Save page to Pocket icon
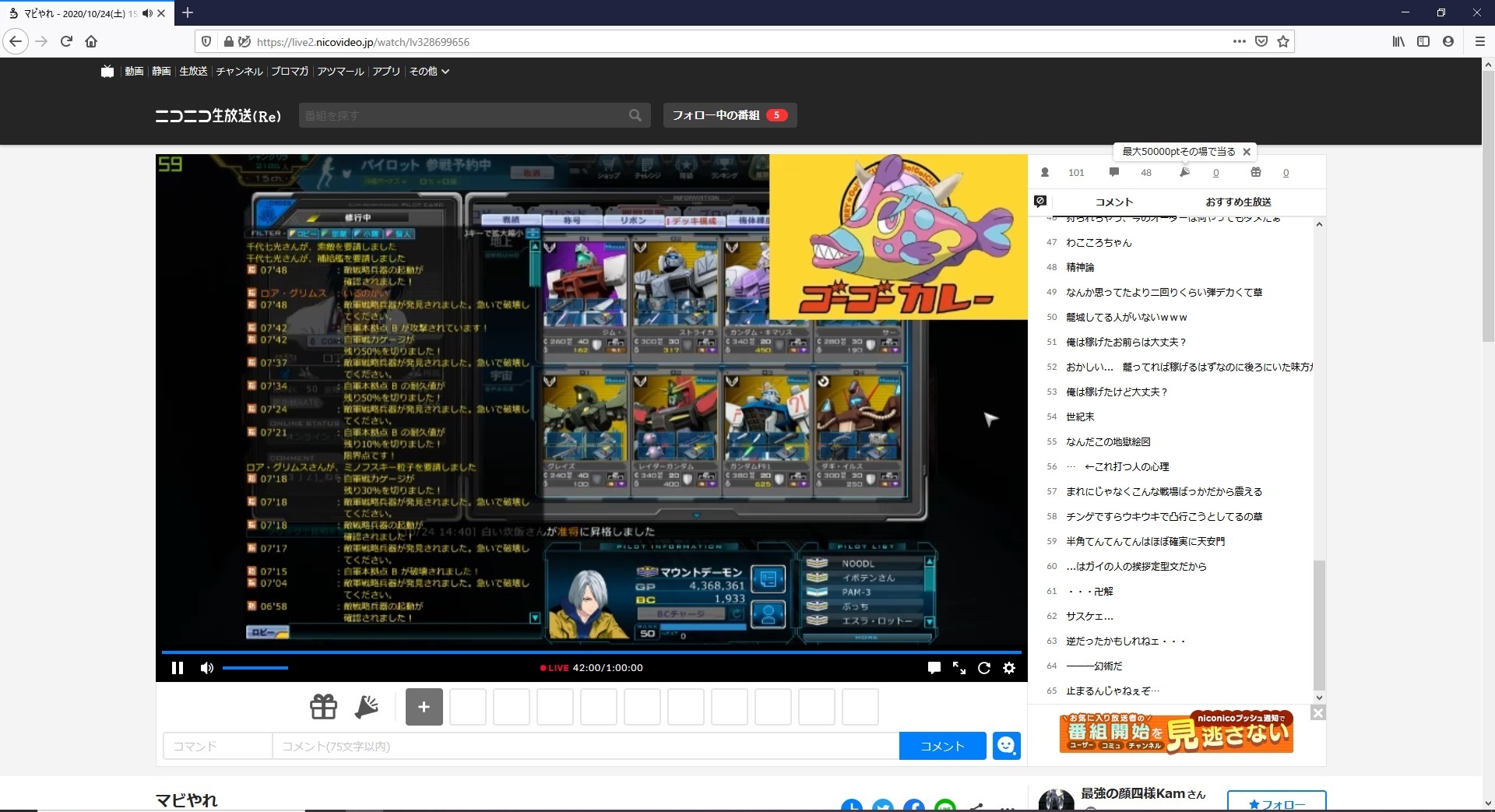1495x812 pixels. [1261, 41]
